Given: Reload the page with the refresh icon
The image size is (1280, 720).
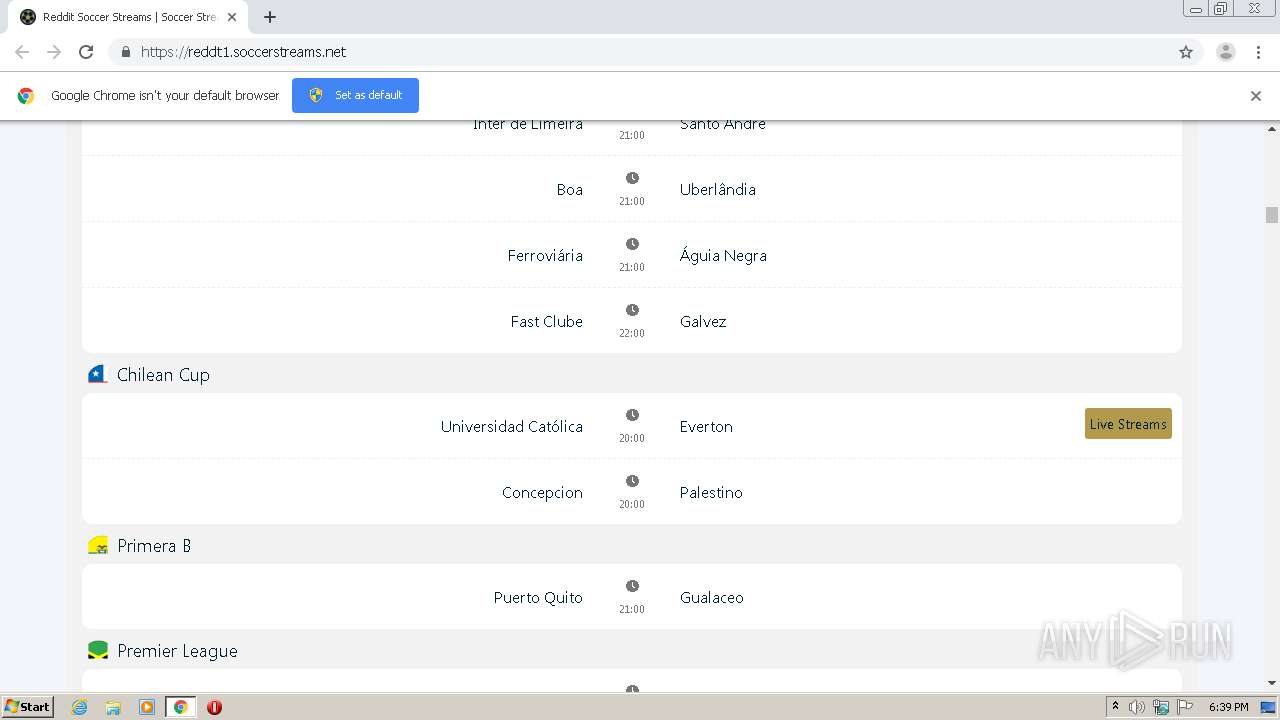Looking at the screenshot, I should 86,52.
